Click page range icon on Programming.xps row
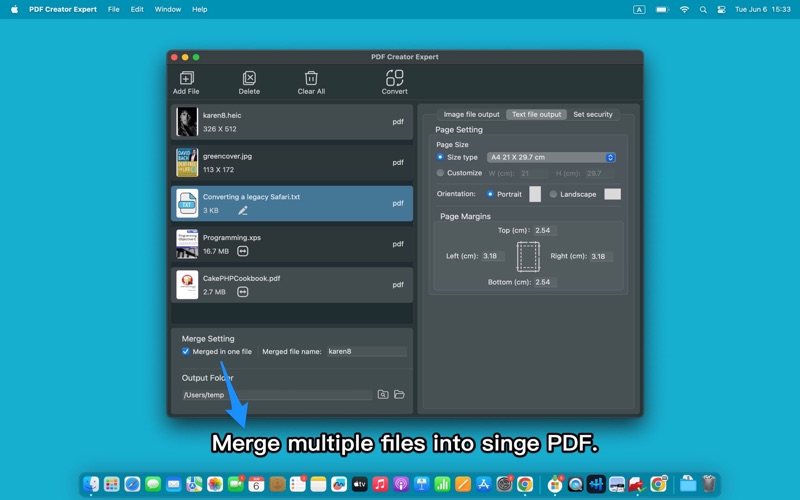Screen dimensions: 800x500 243,251
